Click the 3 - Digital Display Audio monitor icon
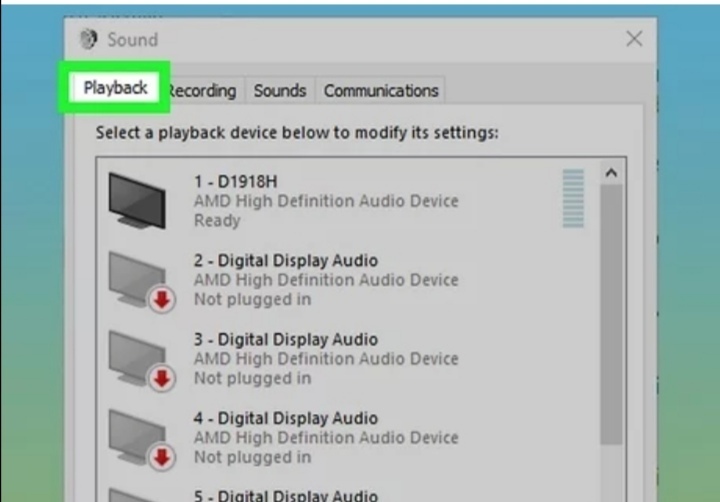This screenshot has width=720, height=502. [141, 361]
